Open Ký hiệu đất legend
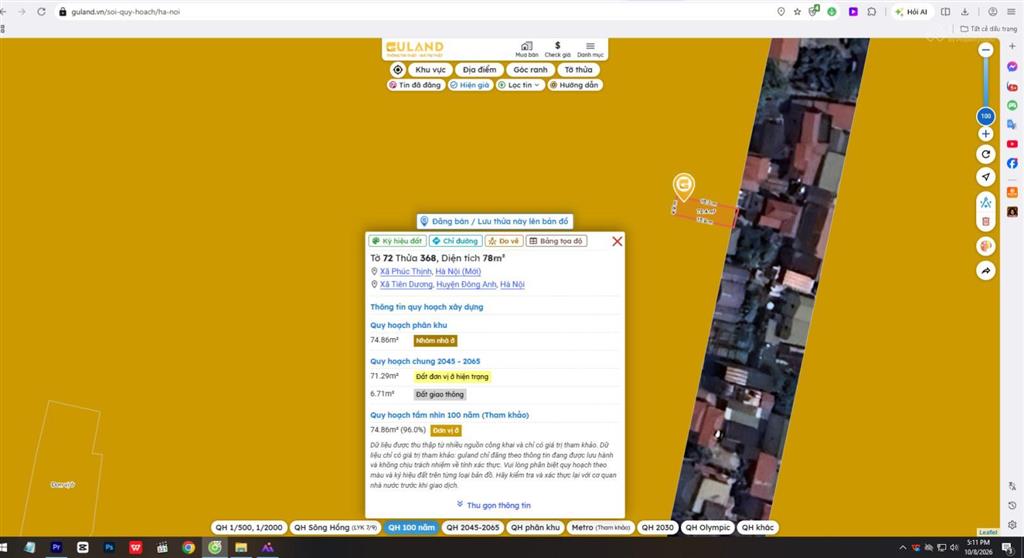Image resolution: width=1024 pixels, height=558 pixels. tap(397, 241)
